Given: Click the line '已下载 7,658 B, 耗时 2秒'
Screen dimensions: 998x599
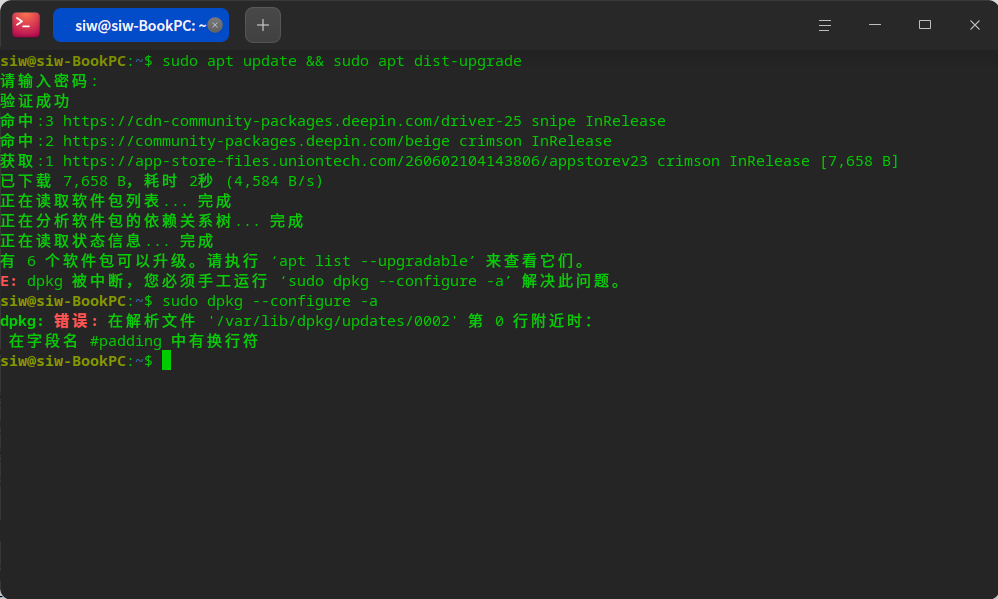Looking at the screenshot, I should [x=162, y=181].
